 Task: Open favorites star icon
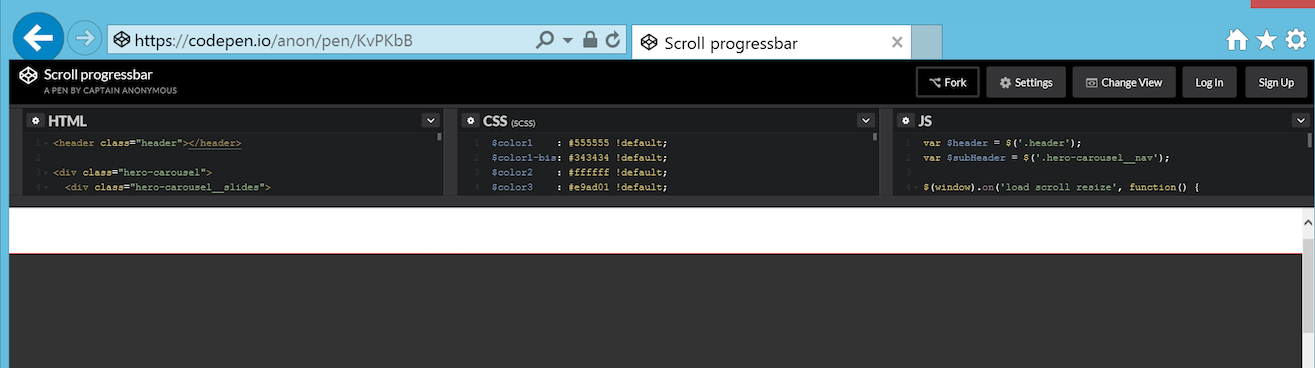tap(1266, 40)
